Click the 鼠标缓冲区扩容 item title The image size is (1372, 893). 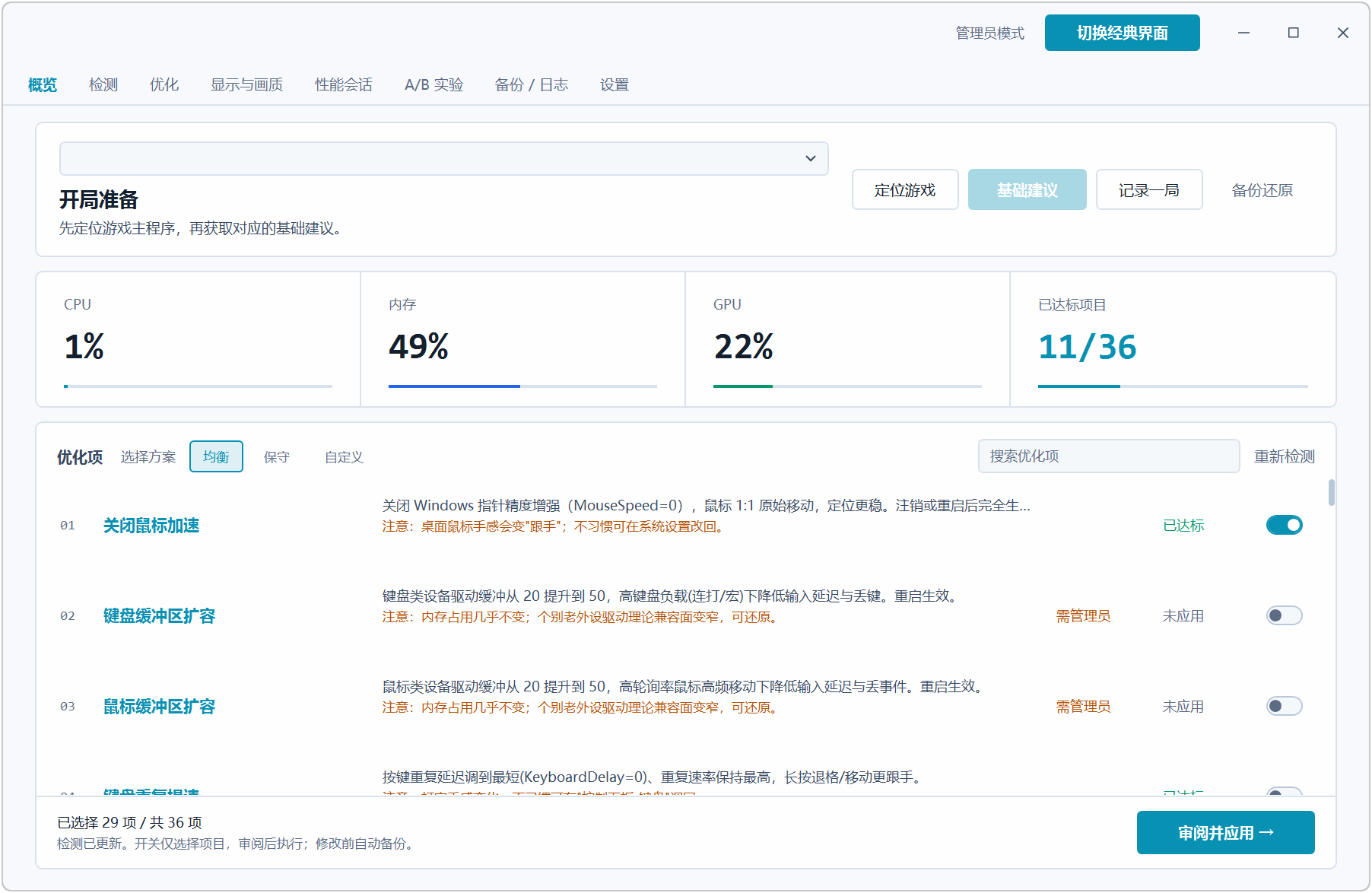pyautogui.click(x=159, y=706)
